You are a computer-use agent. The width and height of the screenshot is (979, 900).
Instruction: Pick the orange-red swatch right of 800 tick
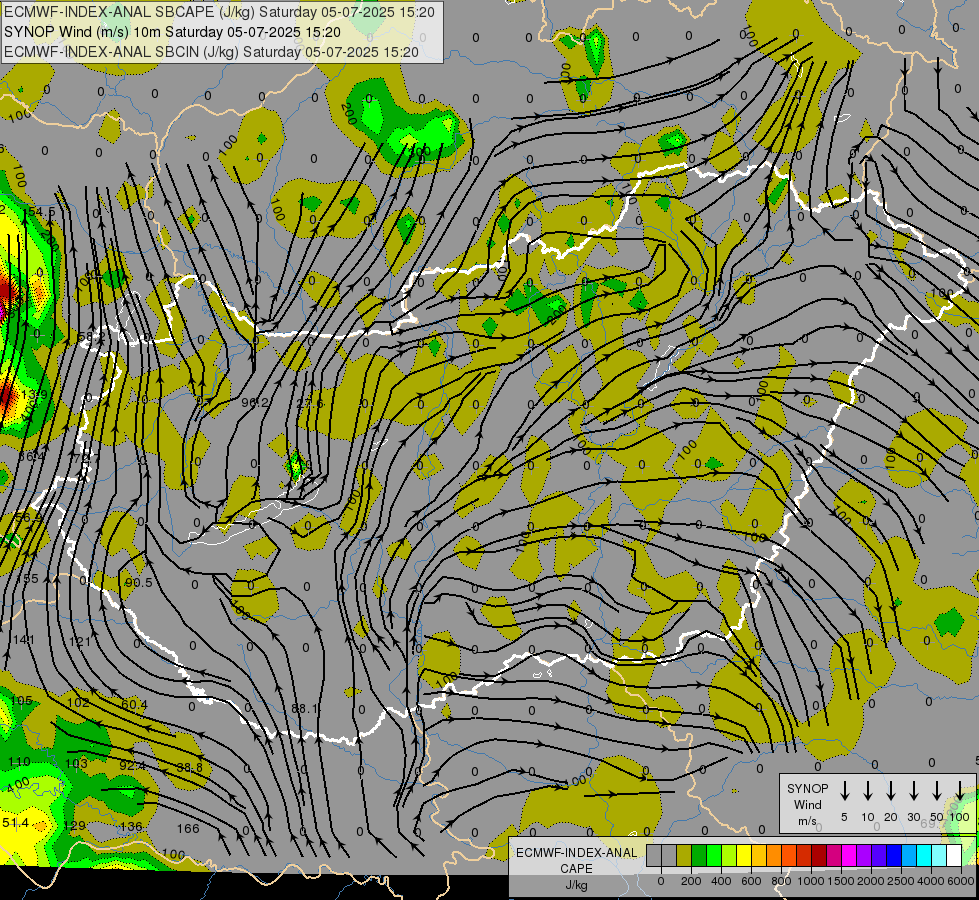pyautogui.click(x=789, y=855)
